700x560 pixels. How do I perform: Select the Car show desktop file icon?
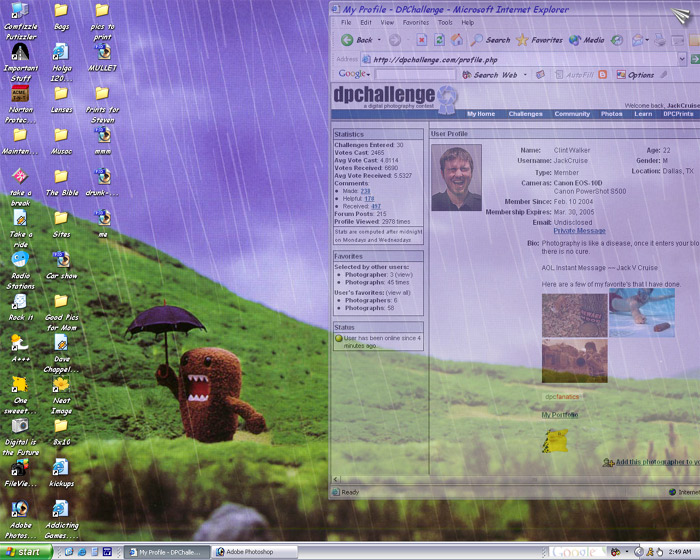pos(61,265)
